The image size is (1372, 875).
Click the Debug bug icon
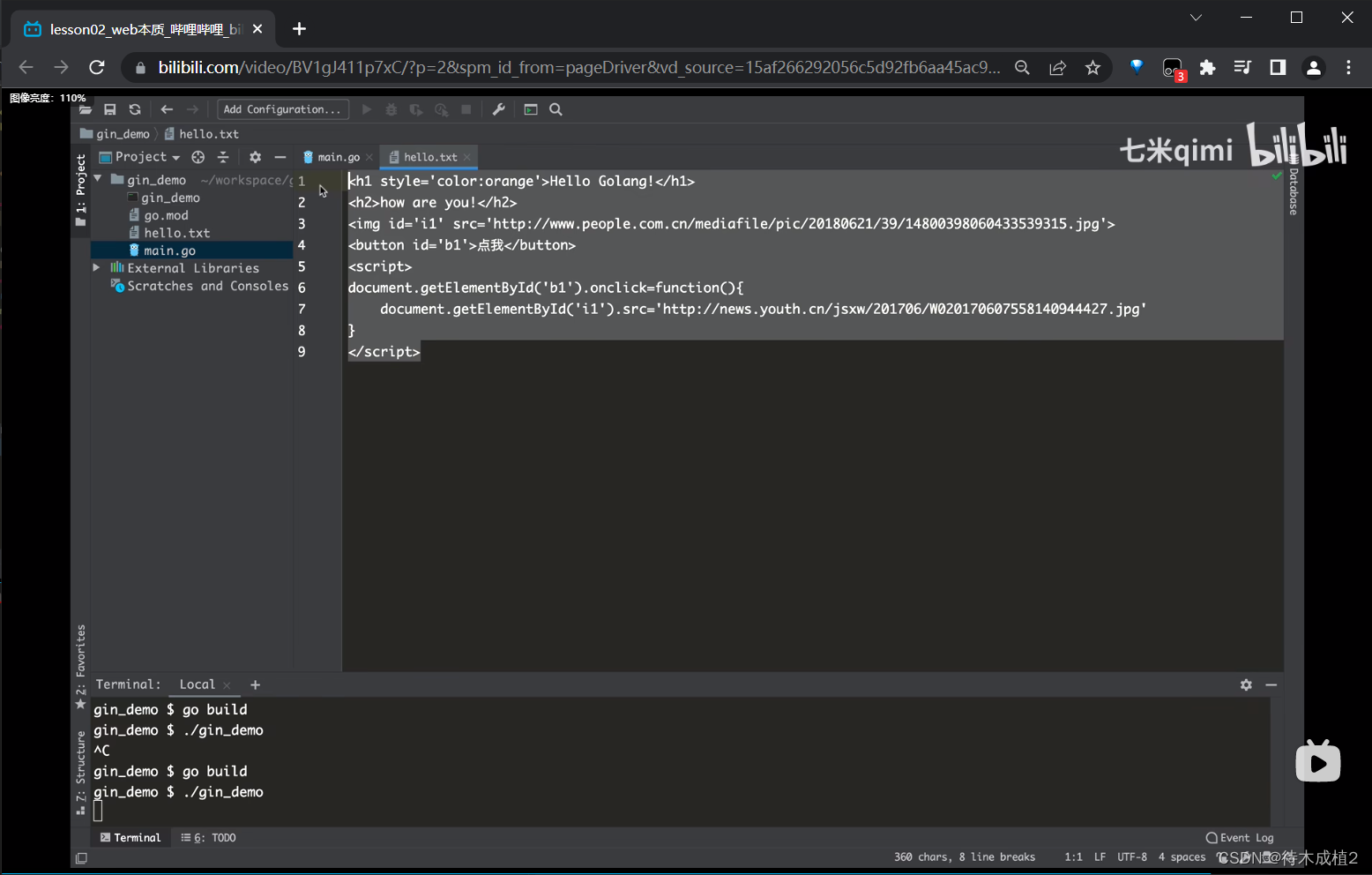pyautogui.click(x=391, y=109)
